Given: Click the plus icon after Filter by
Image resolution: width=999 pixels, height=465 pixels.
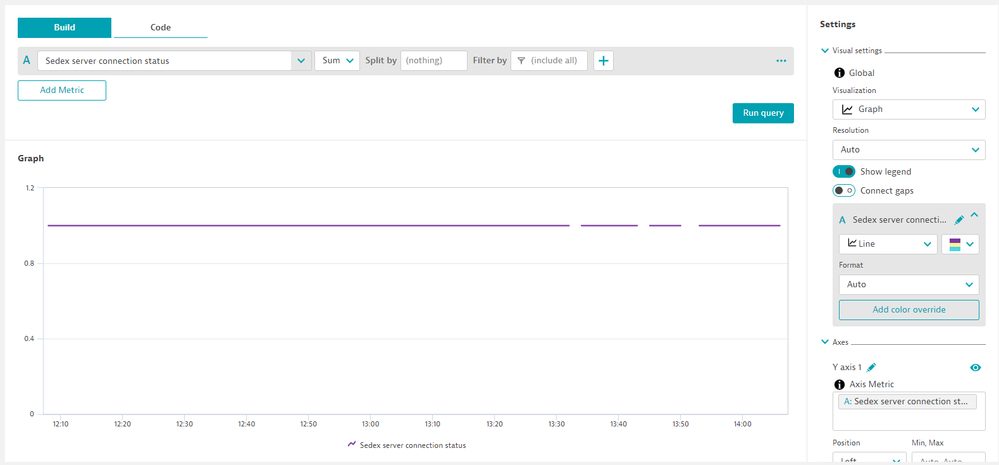Looking at the screenshot, I should click(x=603, y=61).
